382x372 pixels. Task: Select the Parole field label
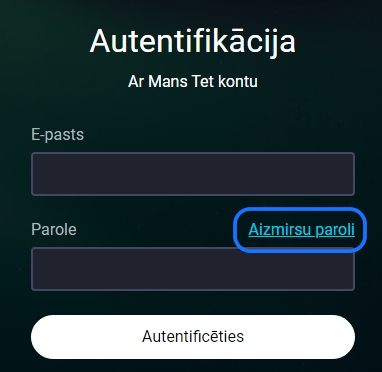click(x=54, y=230)
